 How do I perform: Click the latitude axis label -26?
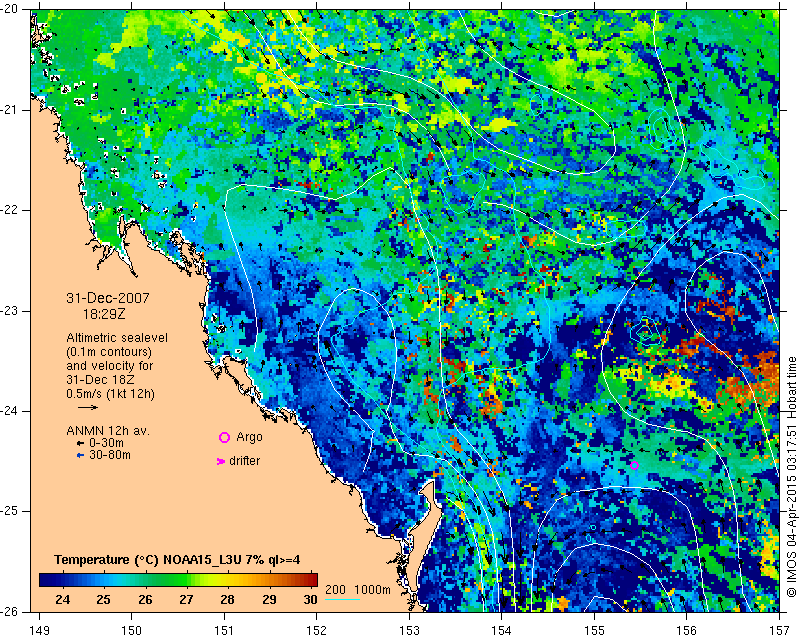tap(10, 611)
